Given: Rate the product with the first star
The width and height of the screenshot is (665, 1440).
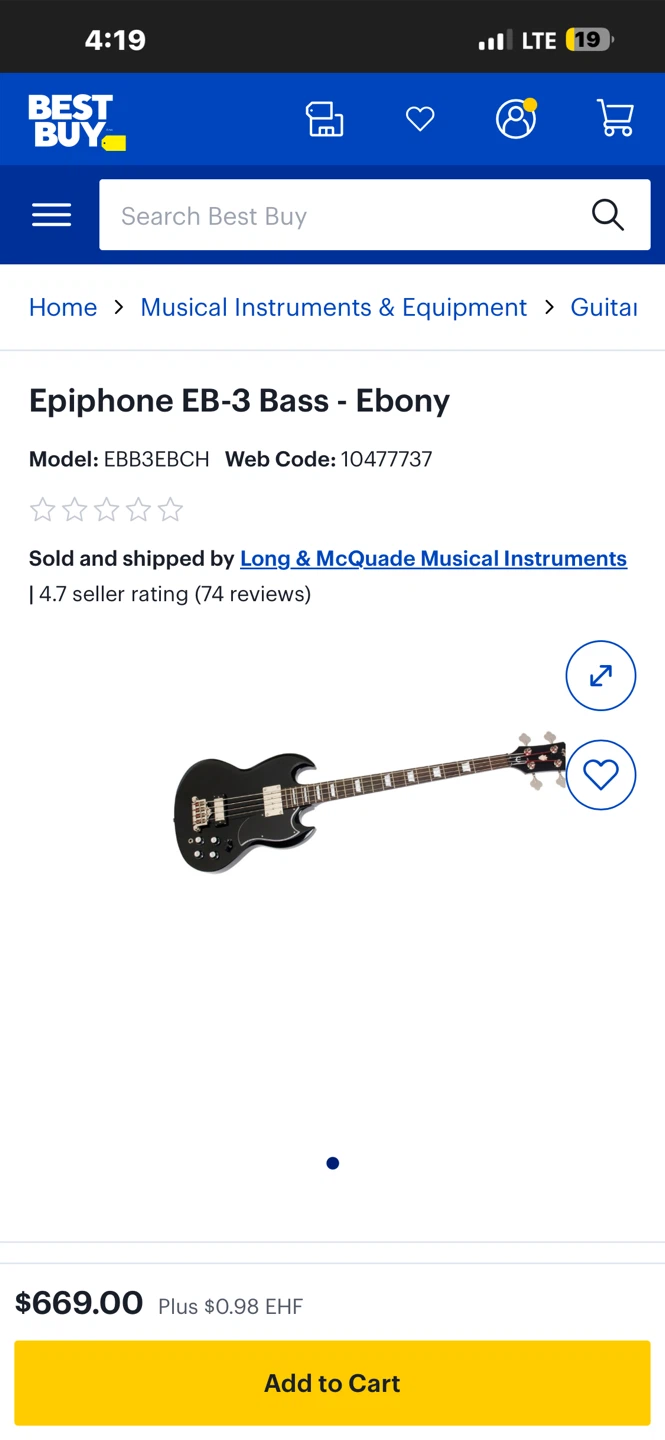Looking at the screenshot, I should tap(42, 510).
